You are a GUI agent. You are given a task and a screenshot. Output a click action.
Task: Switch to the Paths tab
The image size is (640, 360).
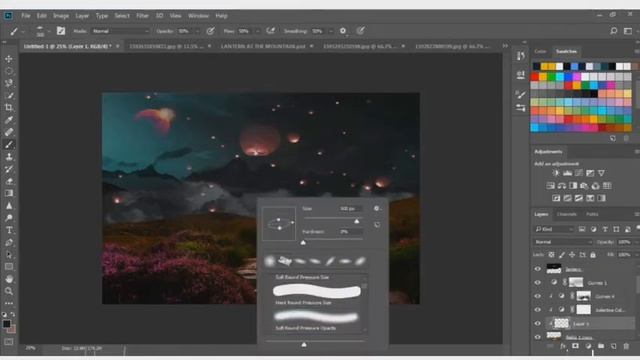click(592, 214)
